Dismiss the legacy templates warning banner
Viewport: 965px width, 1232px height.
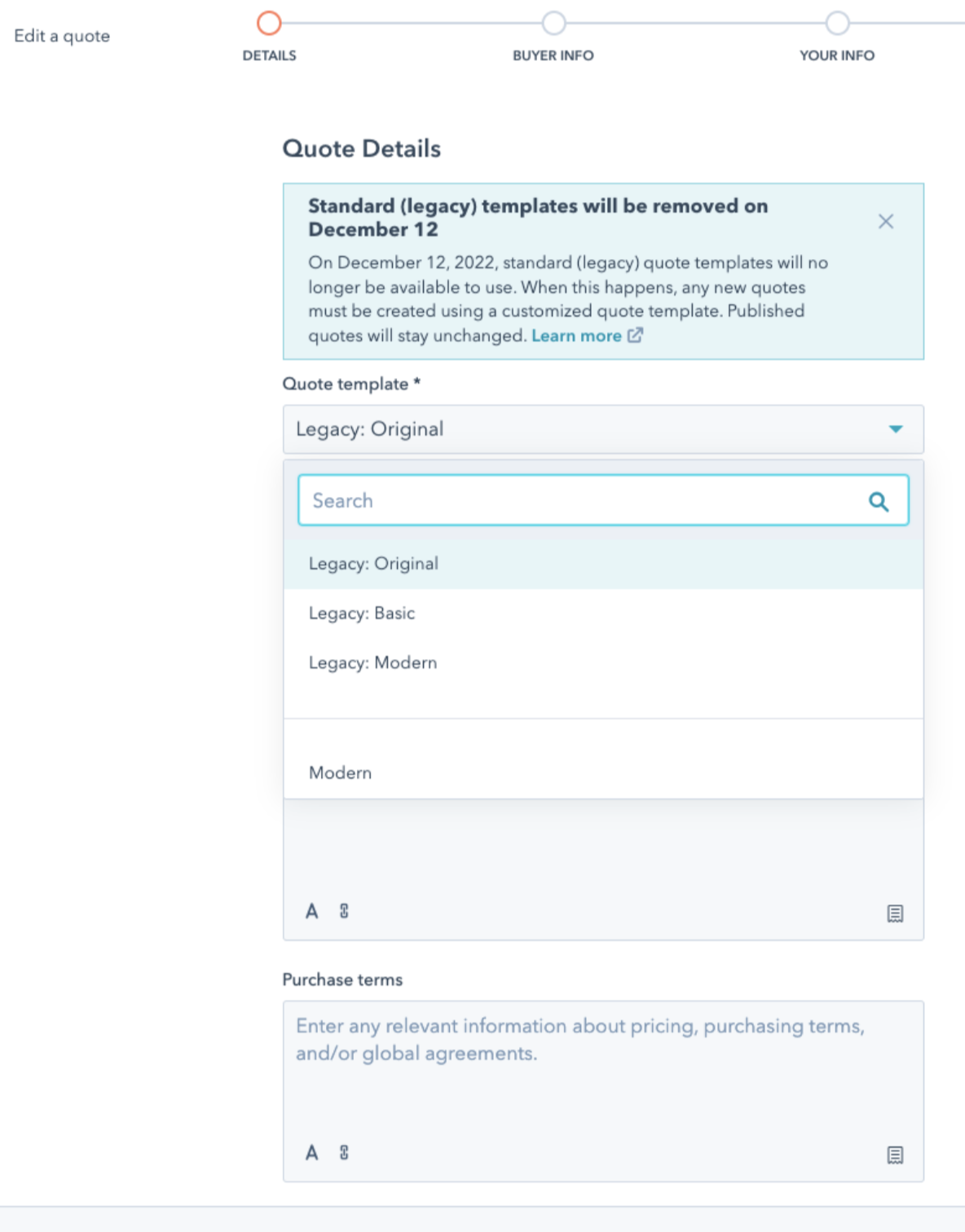point(886,222)
